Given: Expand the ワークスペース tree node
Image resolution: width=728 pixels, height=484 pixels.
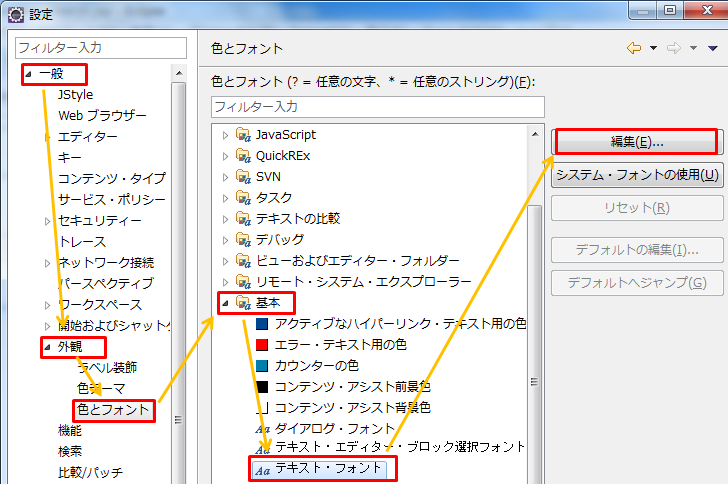Looking at the screenshot, I should (47, 305).
